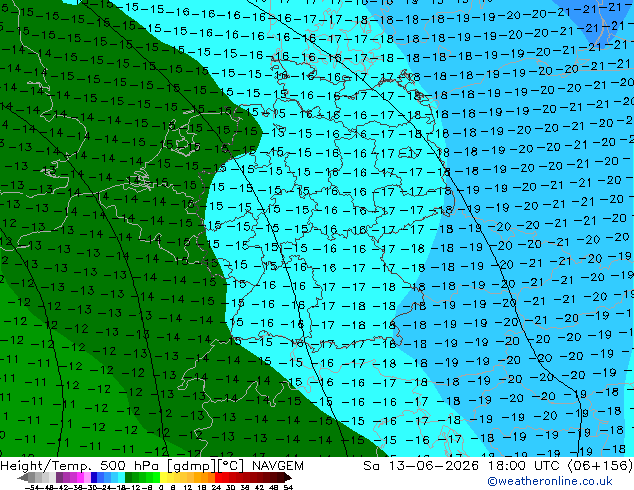634x490 pixels.
Task: Click the (06+156) forecast hour label
Action: tap(600, 466)
